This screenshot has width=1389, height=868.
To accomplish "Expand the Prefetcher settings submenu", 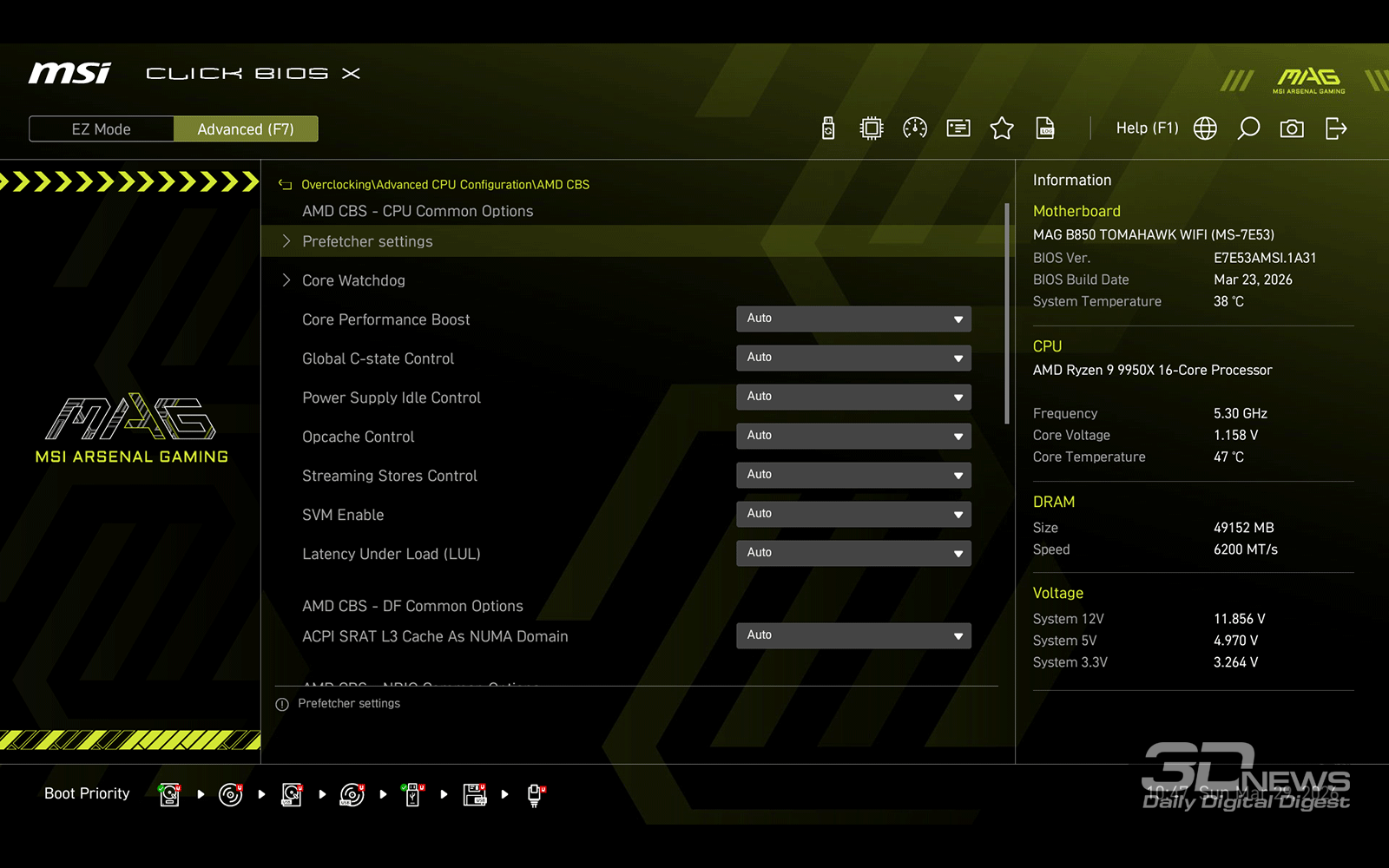I will click(x=367, y=241).
